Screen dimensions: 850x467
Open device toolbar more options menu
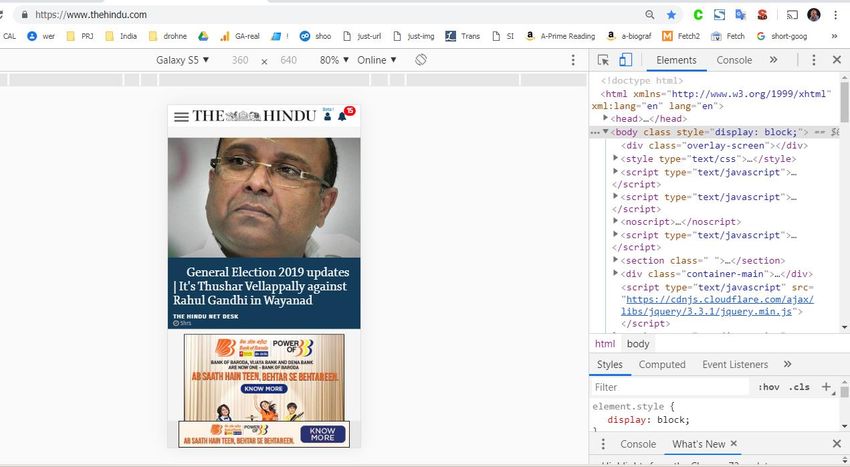(x=573, y=60)
